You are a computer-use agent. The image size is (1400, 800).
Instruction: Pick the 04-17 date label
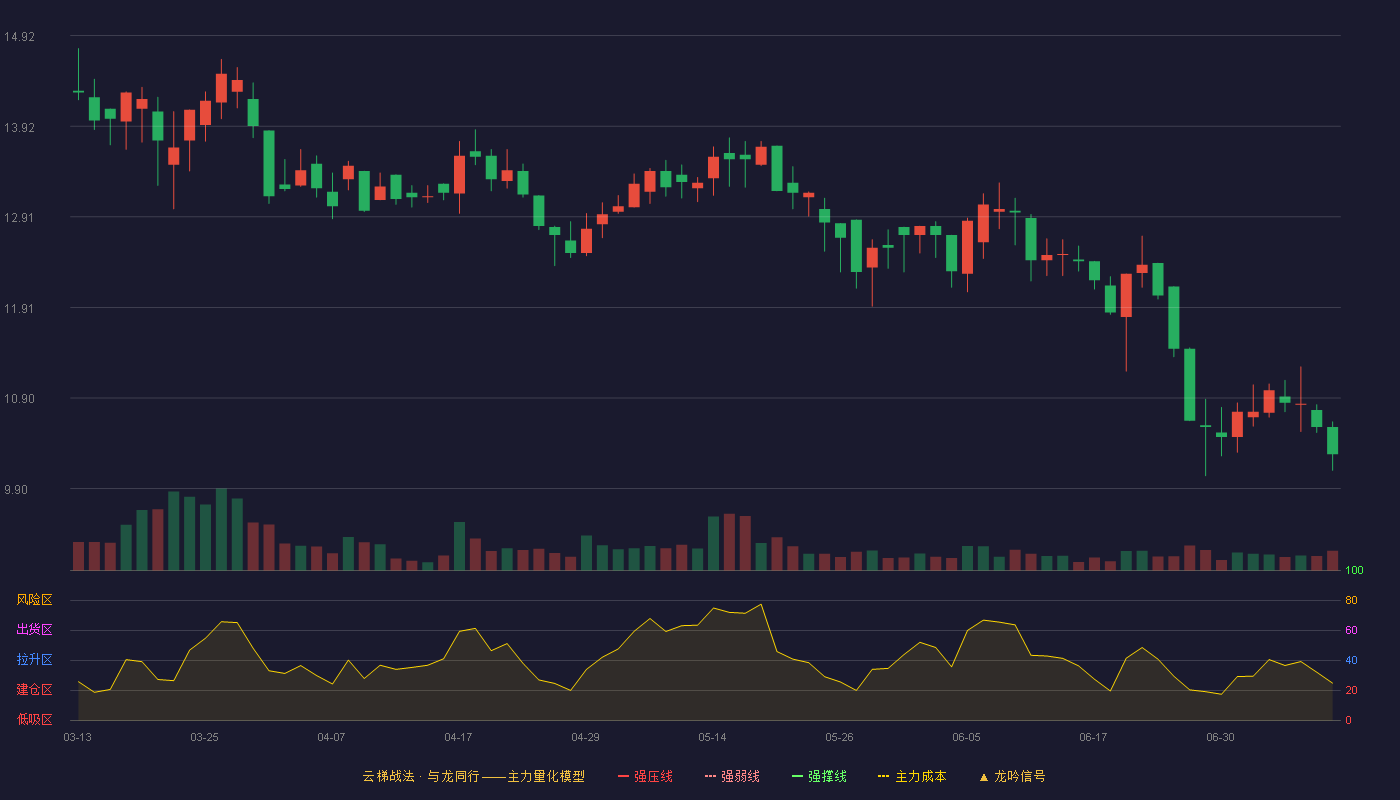458,737
